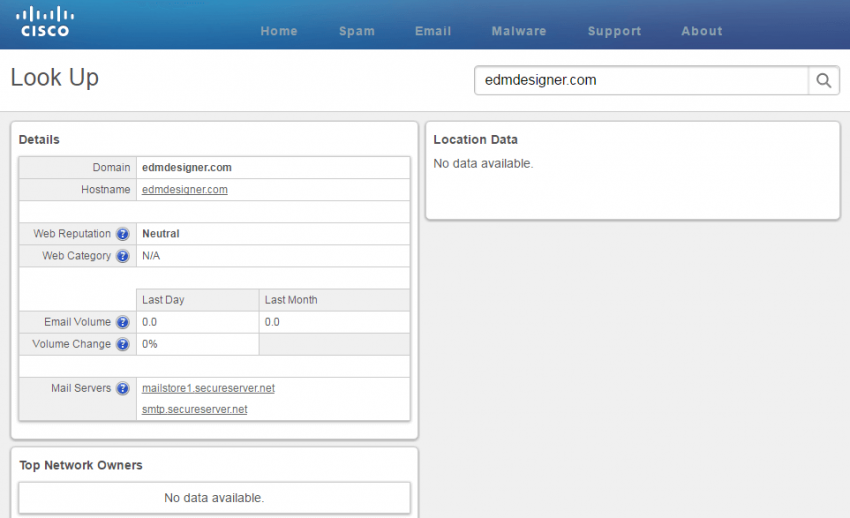This screenshot has width=850, height=518.
Task: Open Volume Change help icon
Action: click(123, 345)
